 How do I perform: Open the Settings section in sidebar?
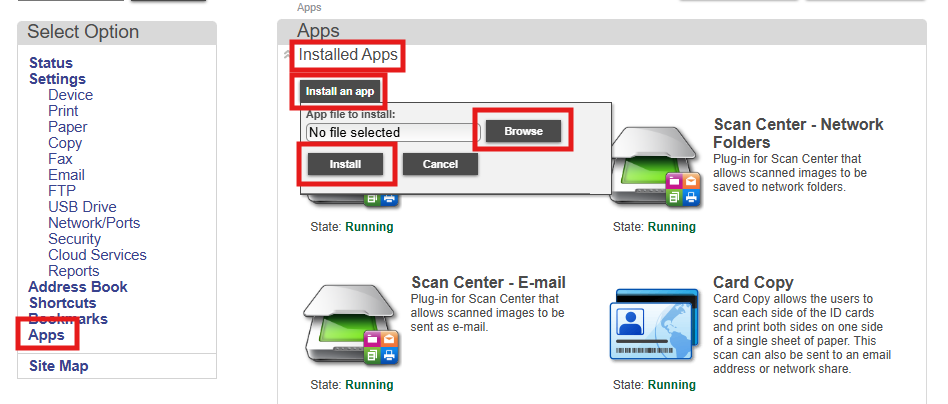[x=57, y=79]
